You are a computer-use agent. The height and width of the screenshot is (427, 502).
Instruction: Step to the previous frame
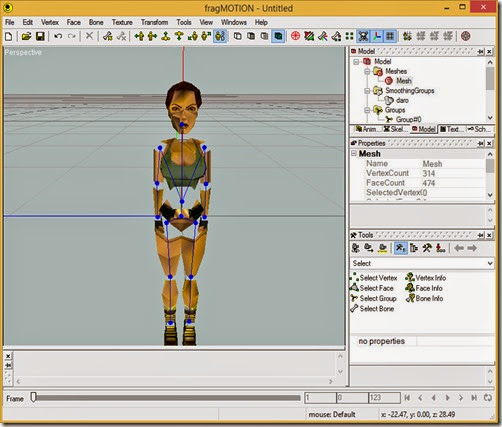(420, 398)
